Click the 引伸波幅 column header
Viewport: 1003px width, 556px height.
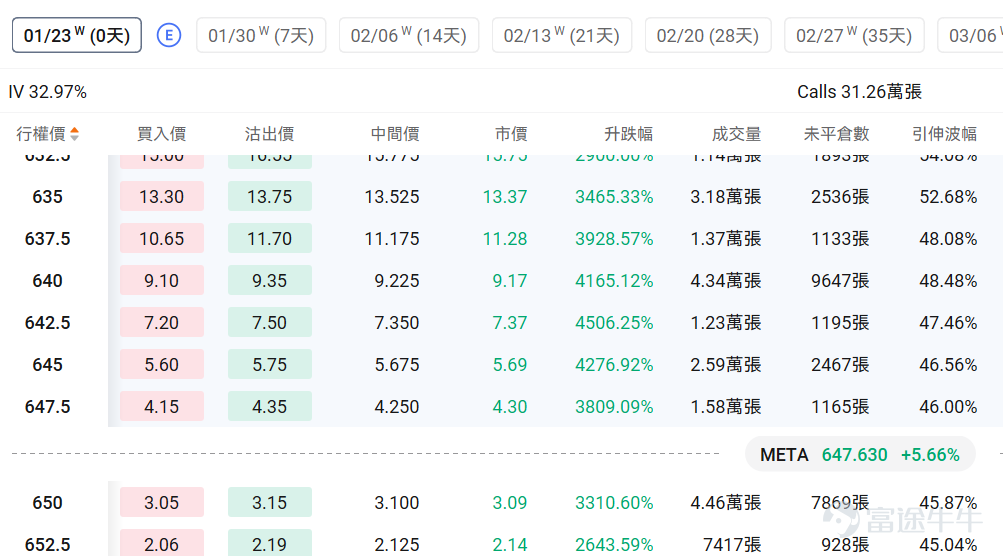(944, 134)
